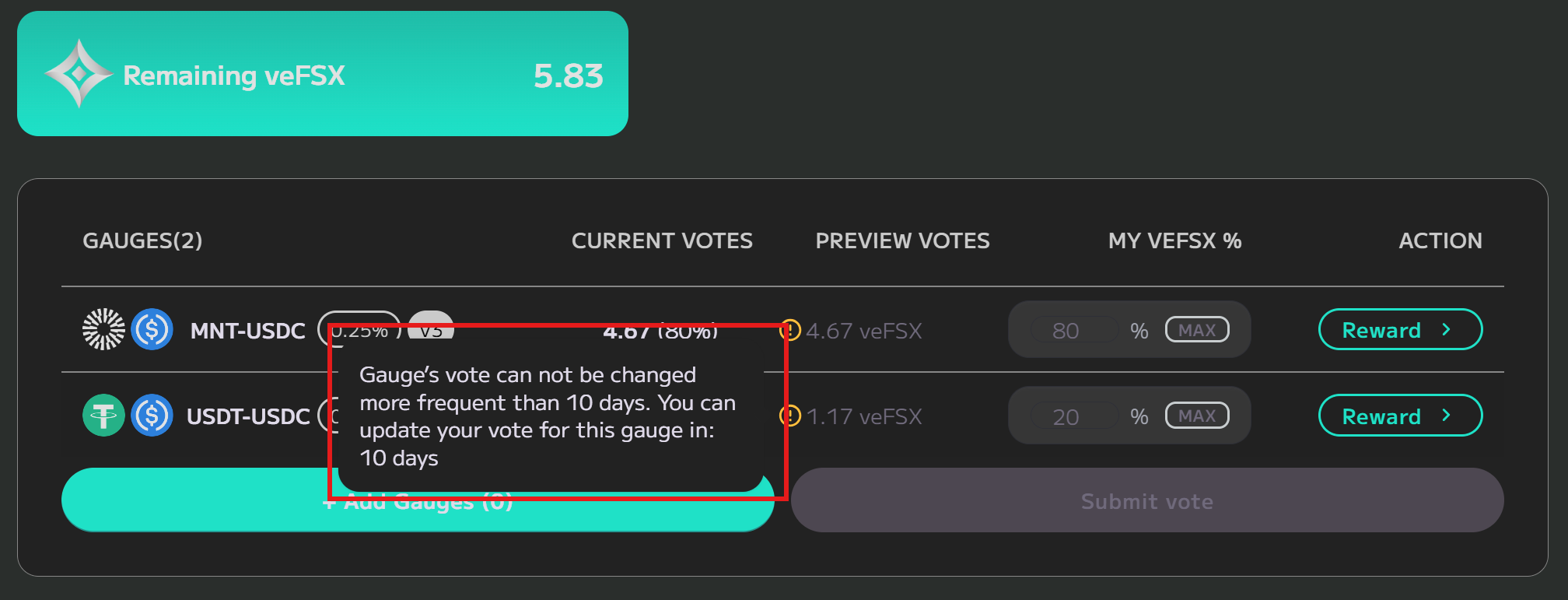Open Reward for MNT-USDC gauge
The image size is (1568, 600).
1399,330
